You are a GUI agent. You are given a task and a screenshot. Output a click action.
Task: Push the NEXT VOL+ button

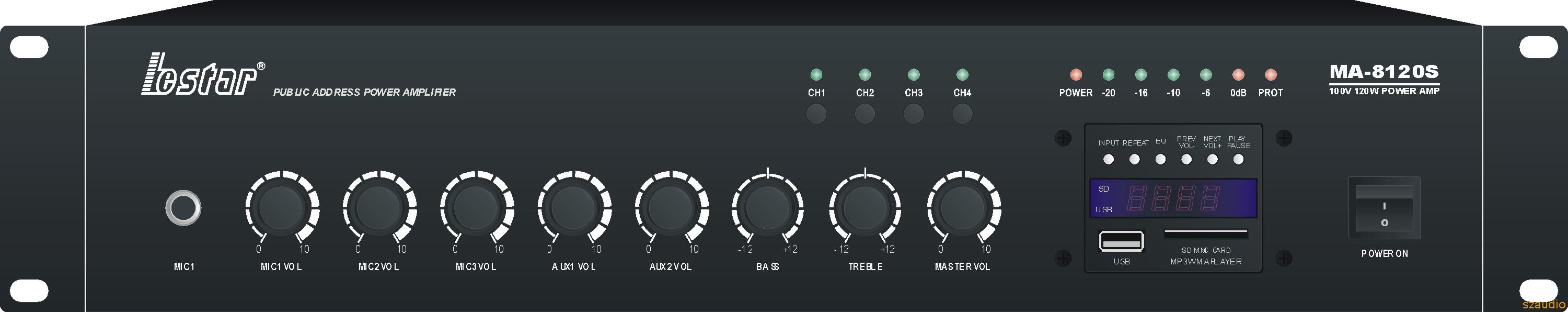coord(1213,159)
